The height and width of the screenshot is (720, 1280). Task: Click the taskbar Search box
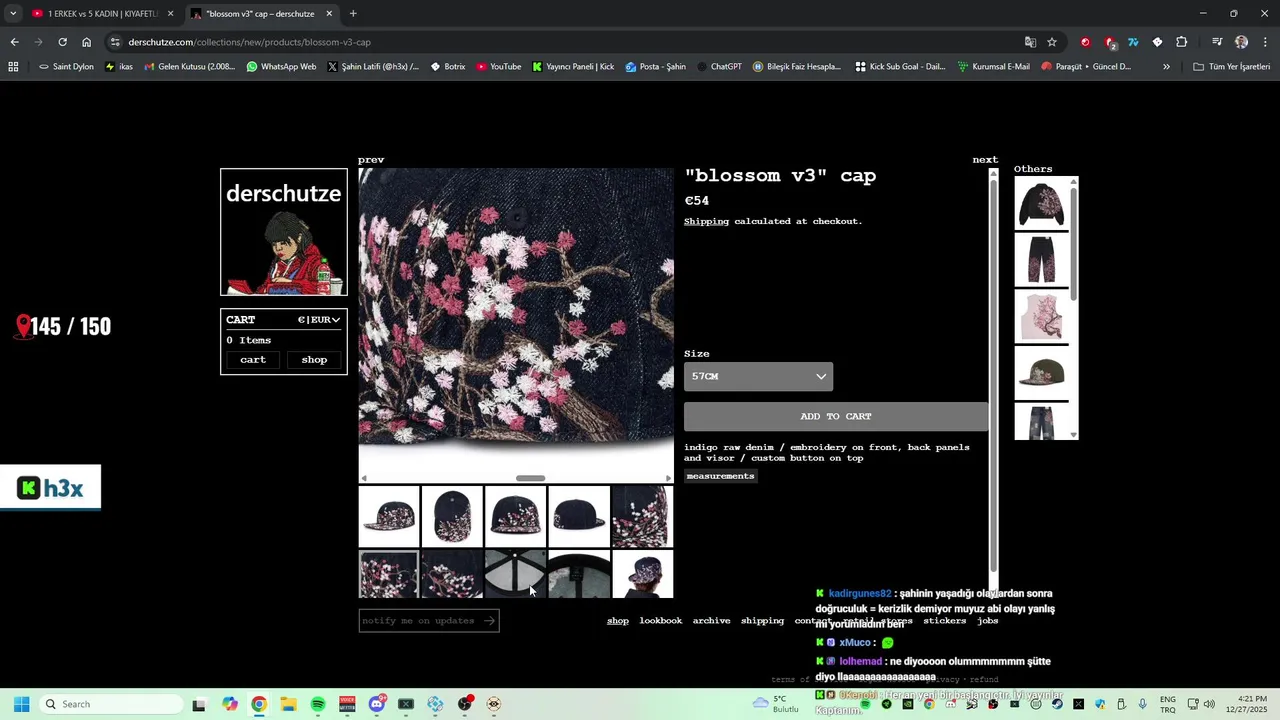[x=112, y=704]
